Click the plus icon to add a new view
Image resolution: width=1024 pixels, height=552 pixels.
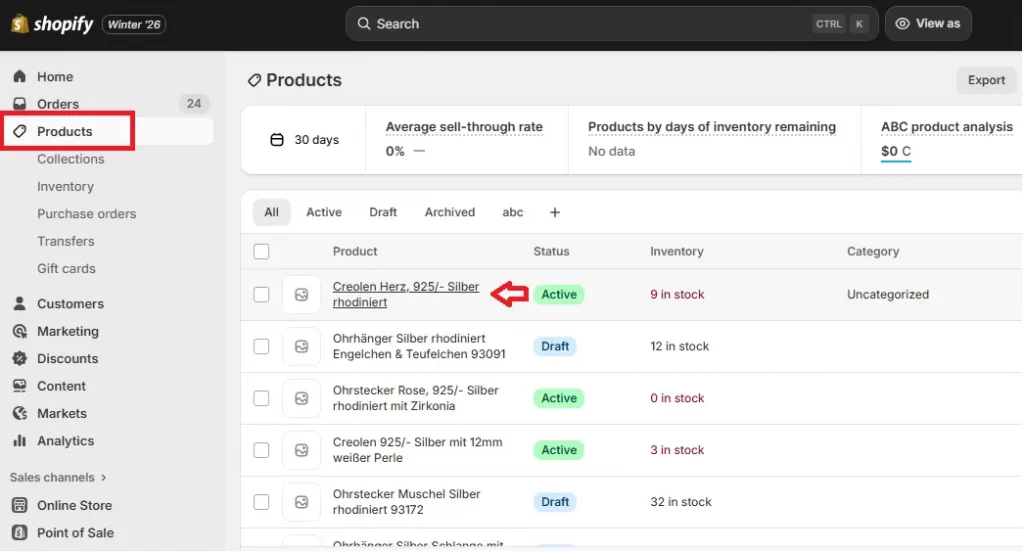pos(555,212)
